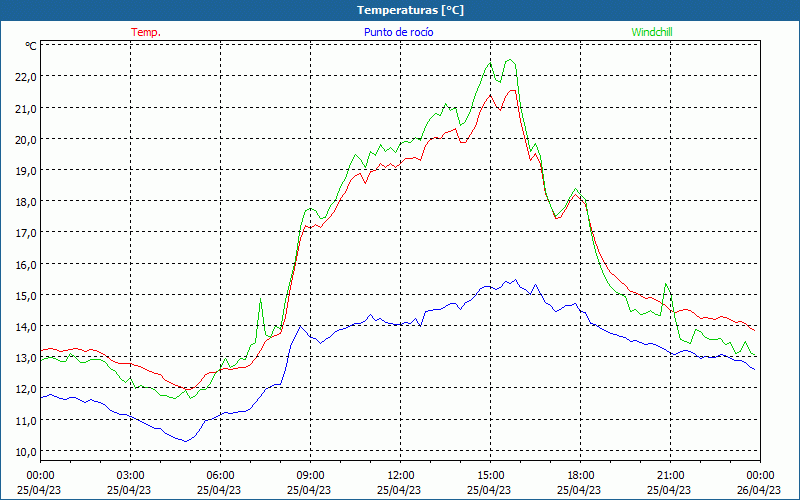The height and width of the screenshot is (500, 800).
Task: Click the 11,0 y-axis value
Action: (x=27, y=420)
